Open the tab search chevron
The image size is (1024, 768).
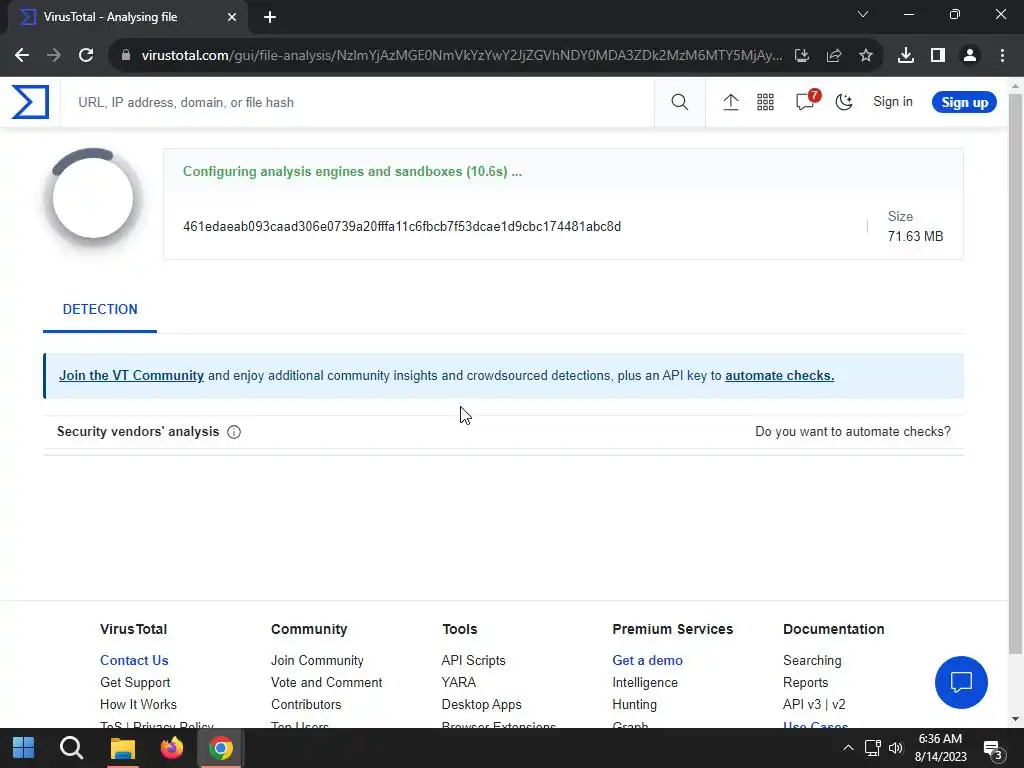pyautogui.click(x=863, y=14)
